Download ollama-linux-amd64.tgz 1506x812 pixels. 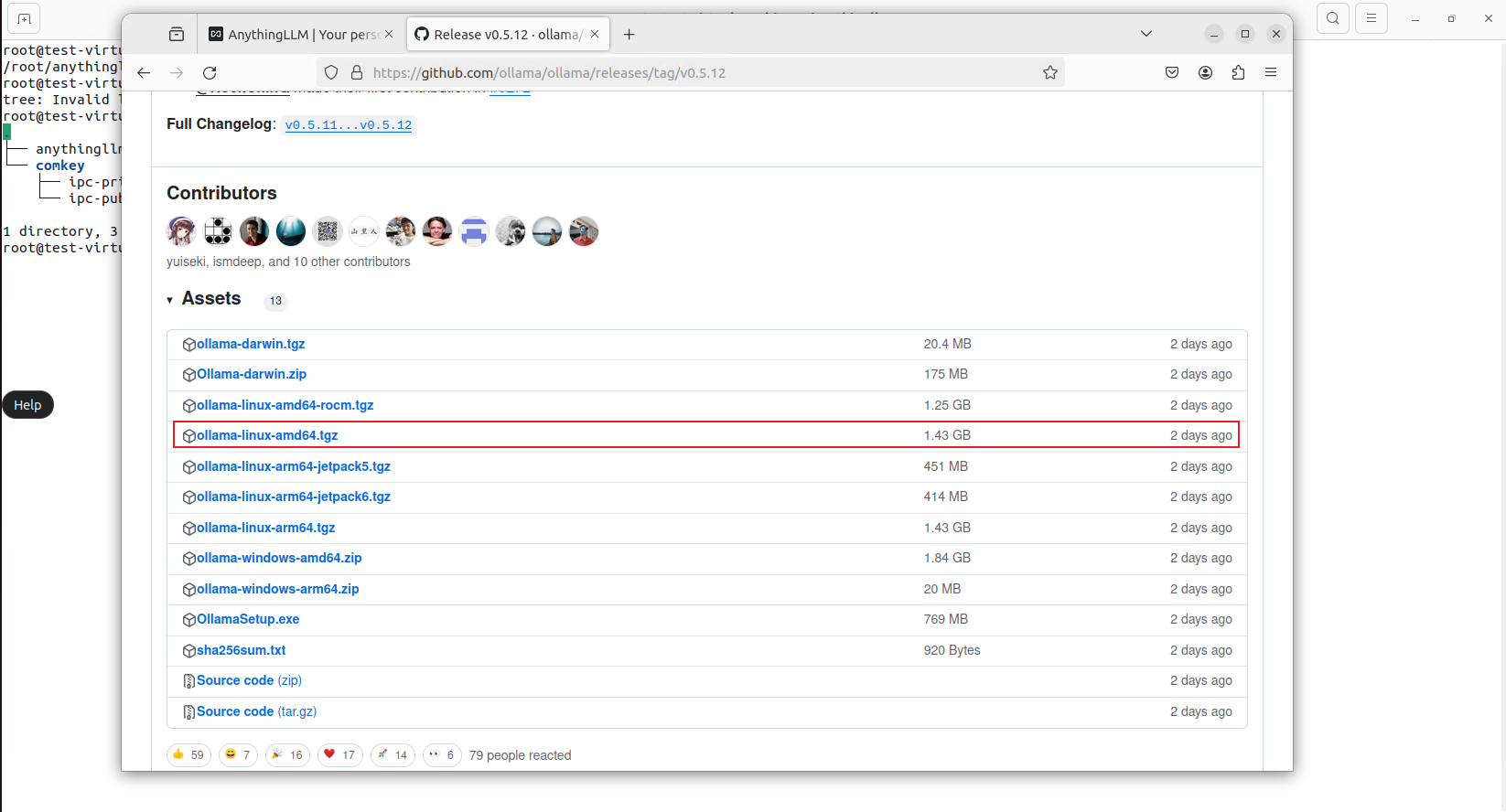267,435
